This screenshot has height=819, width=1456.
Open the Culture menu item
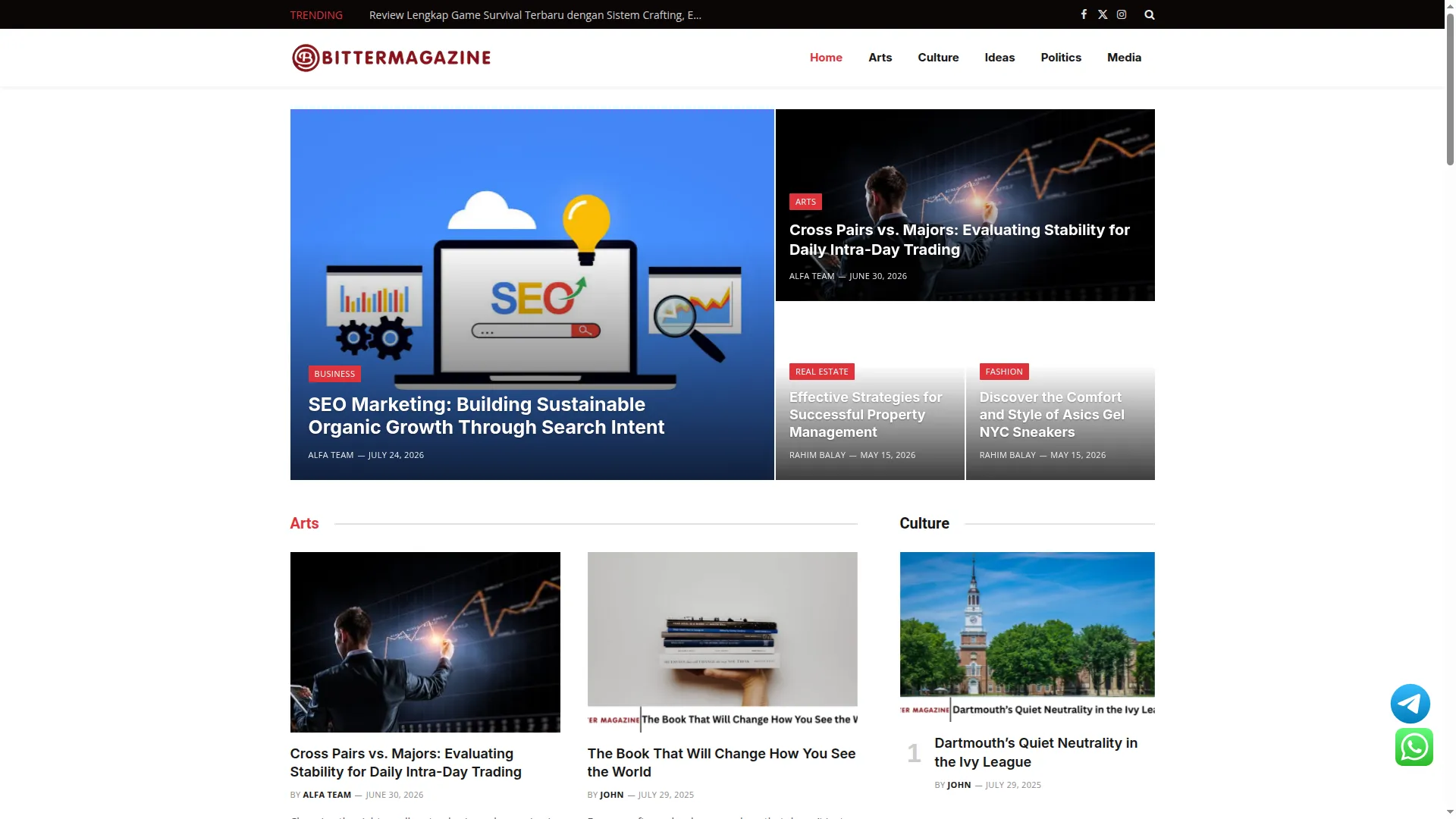pos(938,58)
